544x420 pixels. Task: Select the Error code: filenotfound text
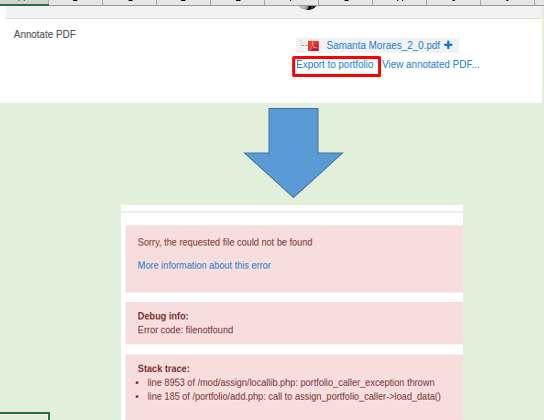[x=185, y=330]
